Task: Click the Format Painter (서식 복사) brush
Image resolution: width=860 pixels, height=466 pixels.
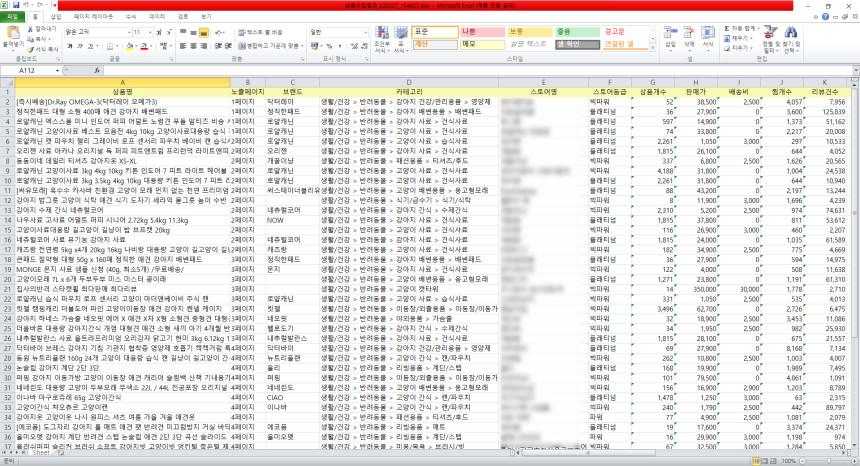Action: [x=30, y=49]
